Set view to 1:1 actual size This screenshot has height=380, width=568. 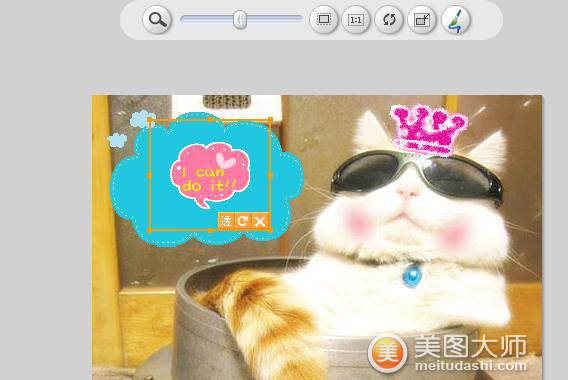point(356,20)
